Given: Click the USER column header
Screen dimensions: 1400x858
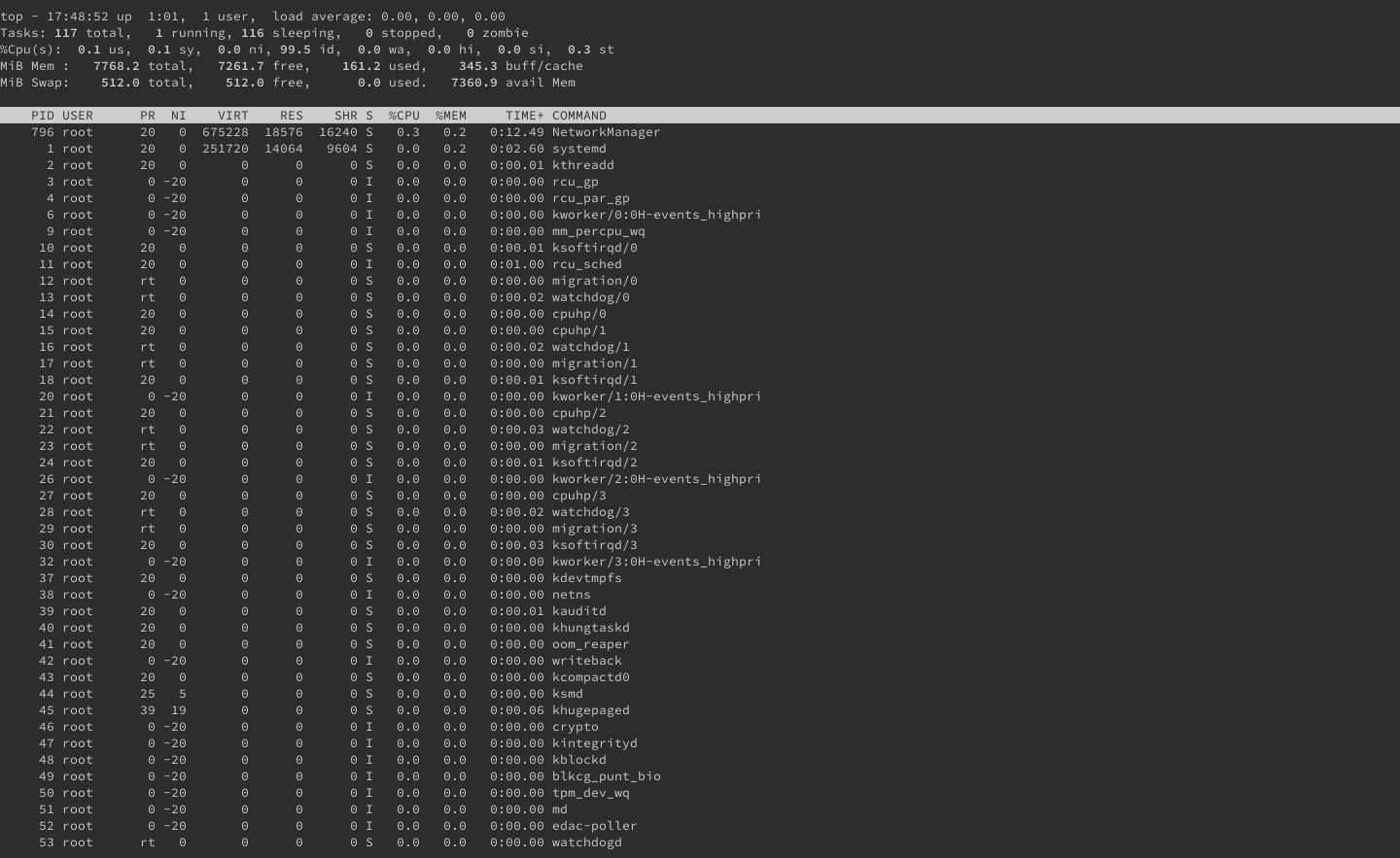Looking at the screenshot, I should pos(77,116).
